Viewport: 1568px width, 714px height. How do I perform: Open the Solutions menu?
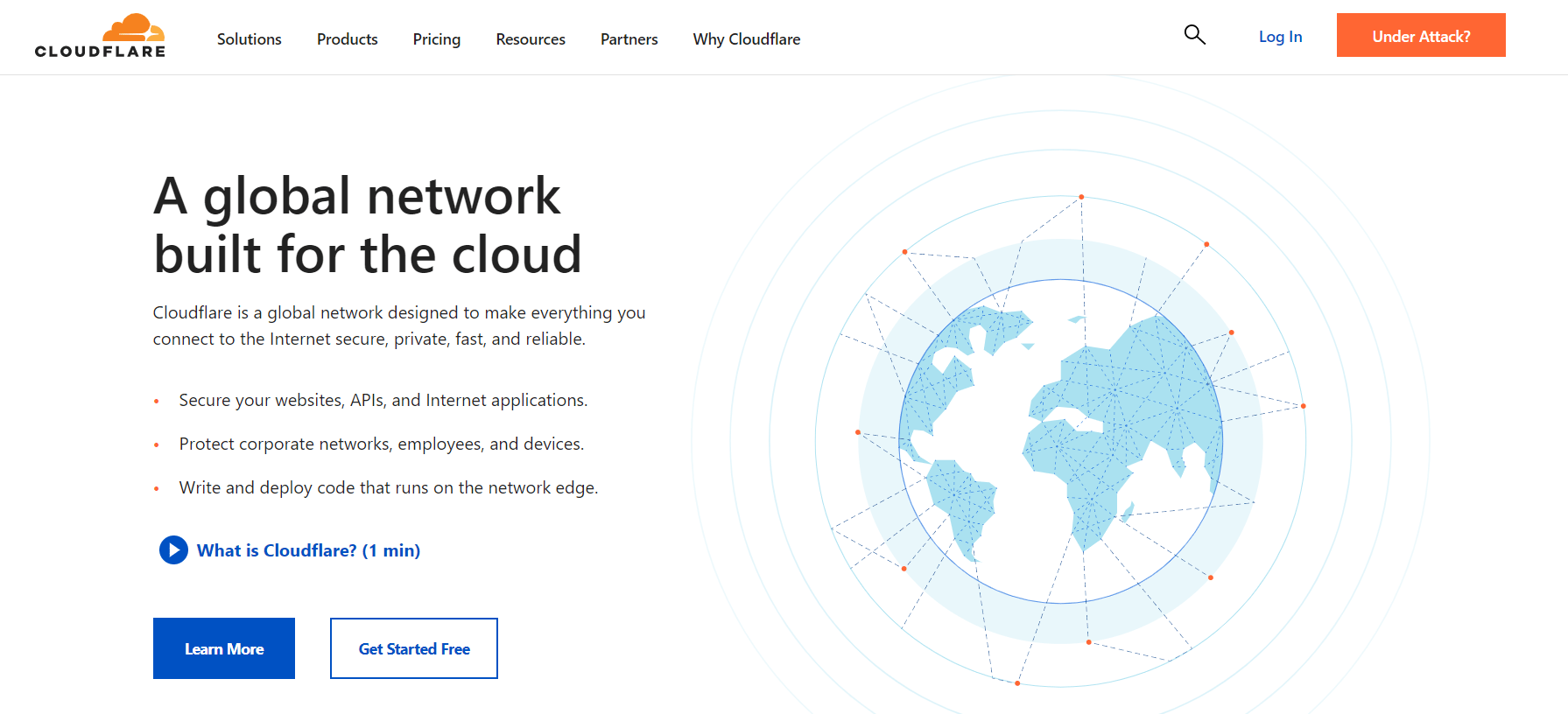(250, 39)
